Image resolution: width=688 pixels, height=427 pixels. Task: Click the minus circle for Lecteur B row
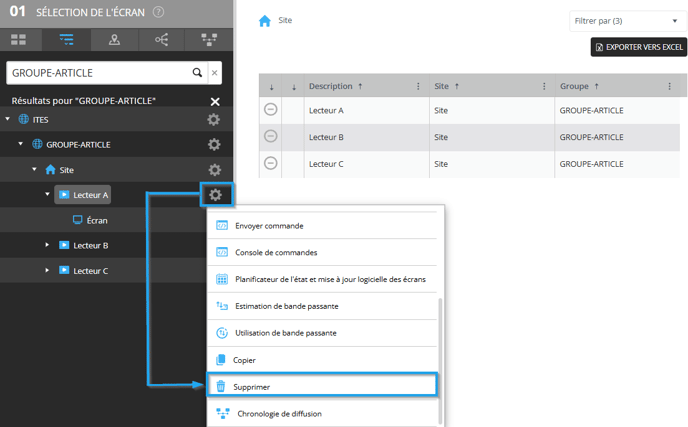[271, 136]
